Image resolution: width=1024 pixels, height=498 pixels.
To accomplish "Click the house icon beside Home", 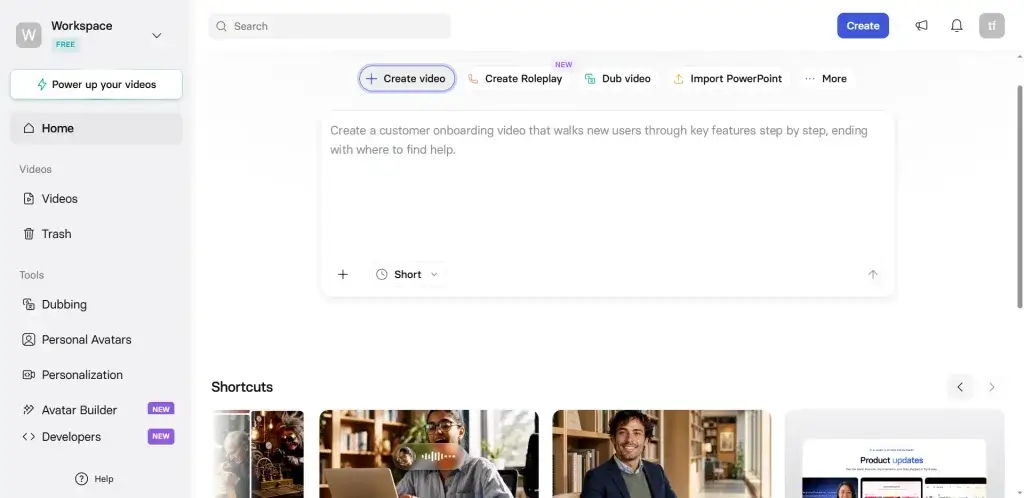I will pos(29,128).
